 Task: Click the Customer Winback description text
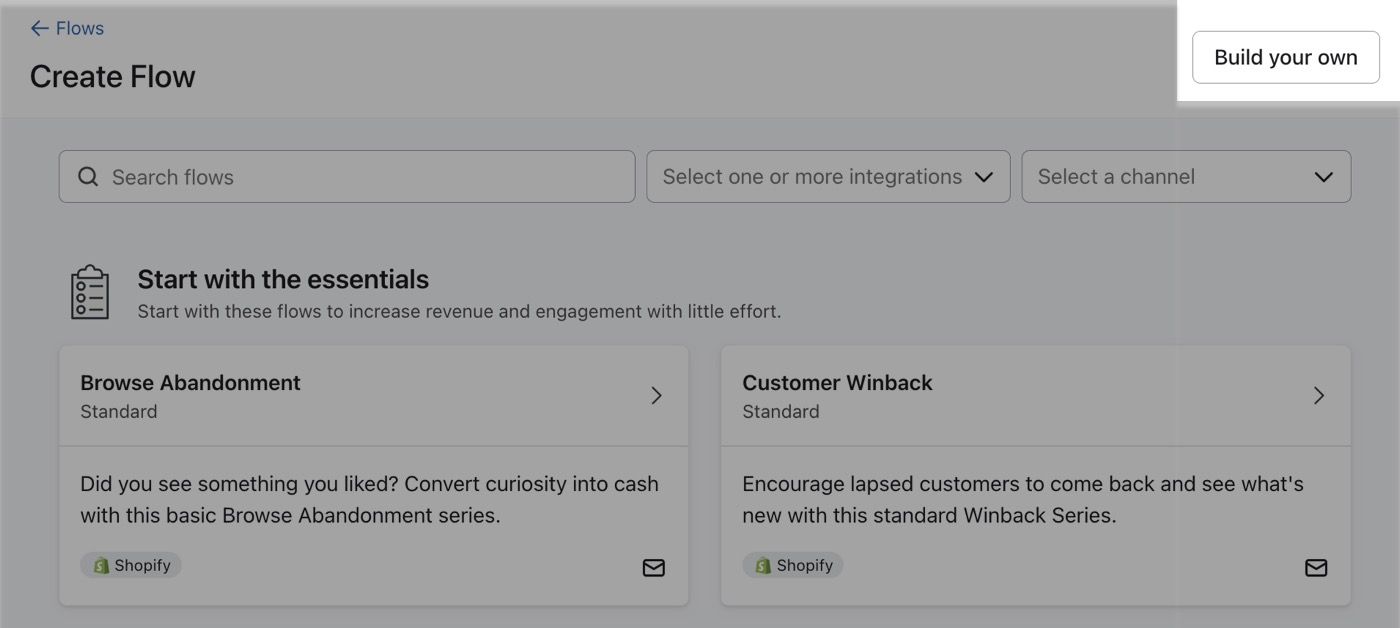(1022, 499)
